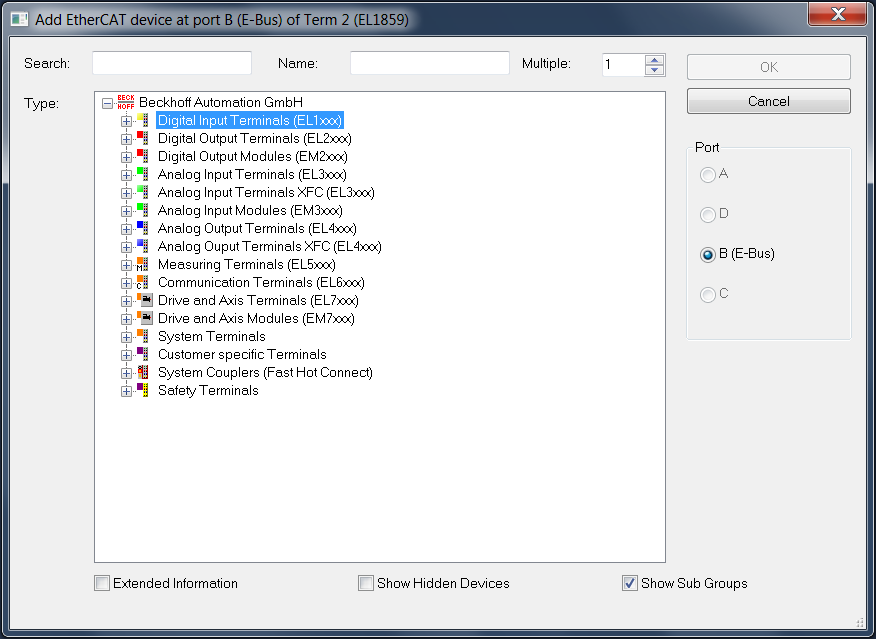The width and height of the screenshot is (876, 639).
Task: Click the Measuring Terminals icon with M
Action: tap(142, 264)
